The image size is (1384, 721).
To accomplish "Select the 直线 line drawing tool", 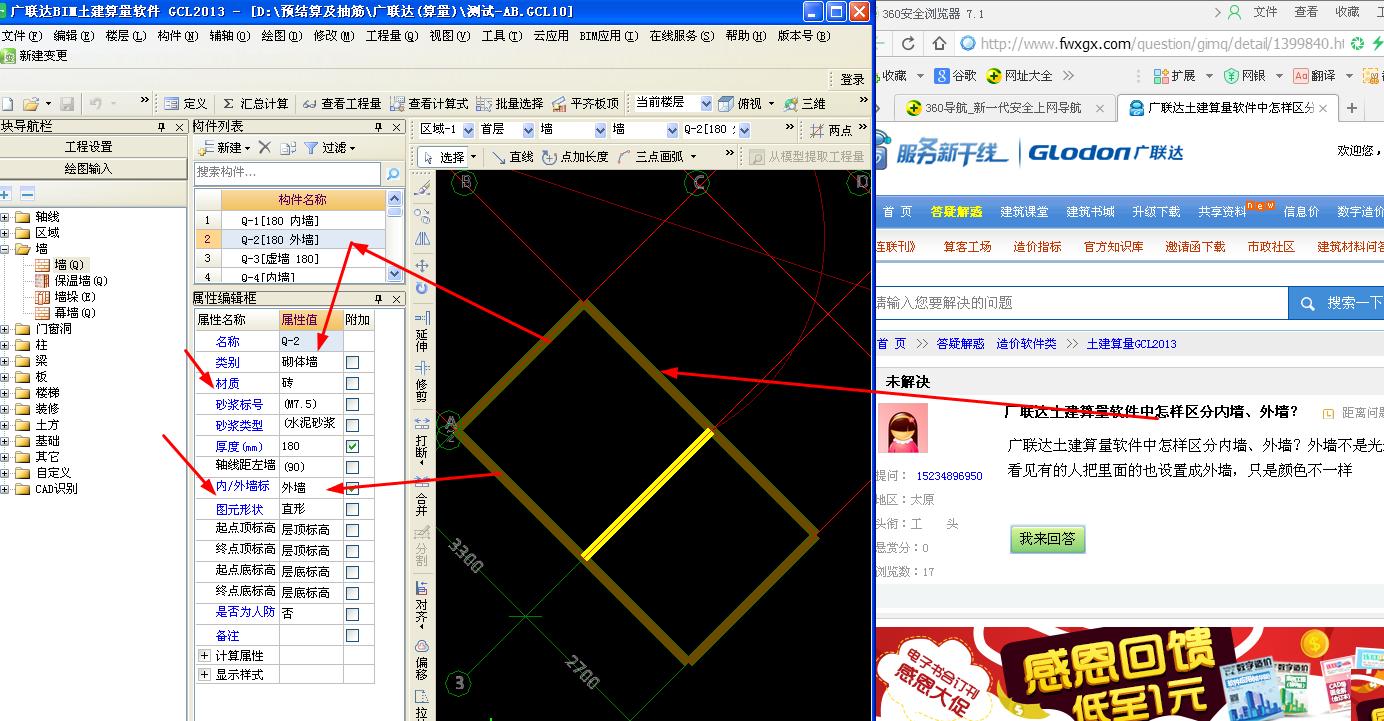I will [511, 157].
